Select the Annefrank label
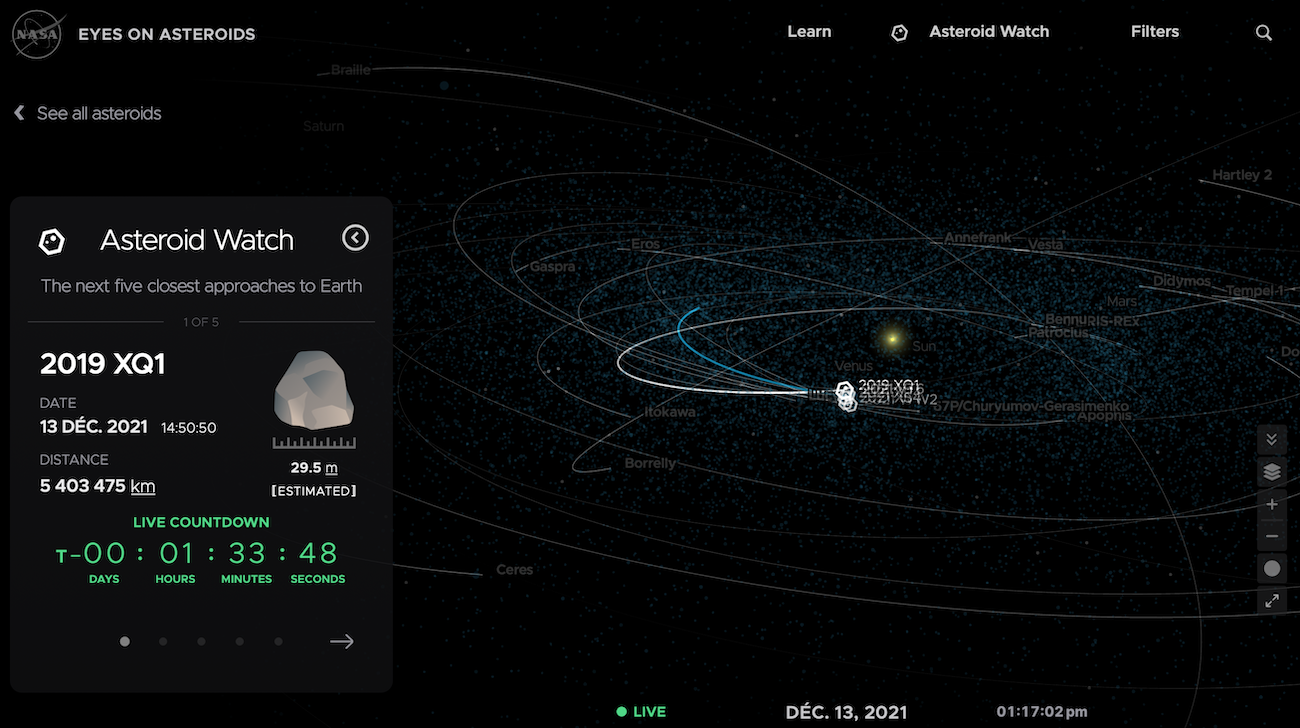Screen dimensions: 1300x728 tap(978, 238)
